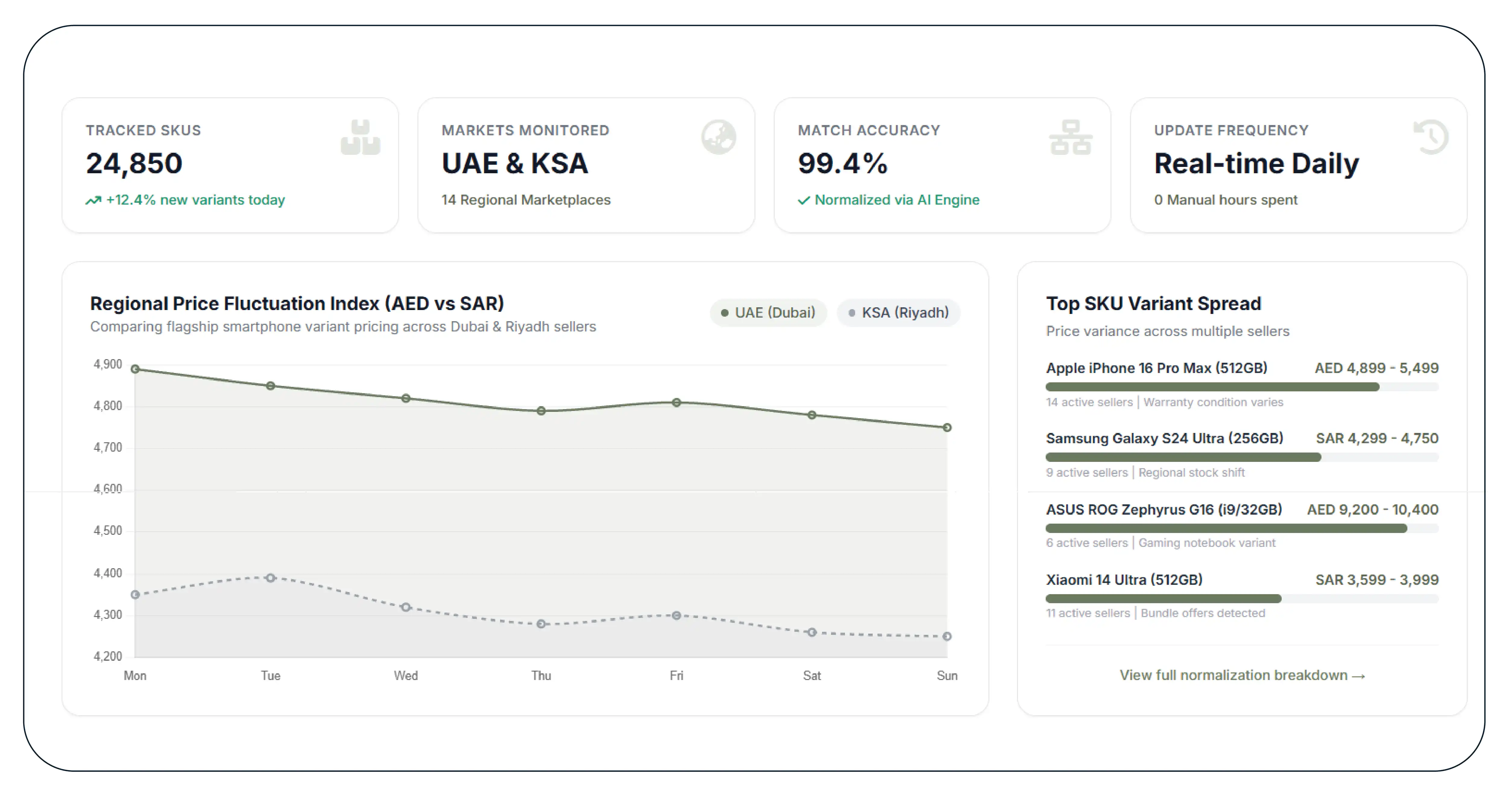Image resolution: width=1512 pixels, height=796 pixels.
Task: Click the 'AED 9,200 - 10,400' price range
Action: pyautogui.click(x=1372, y=510)
